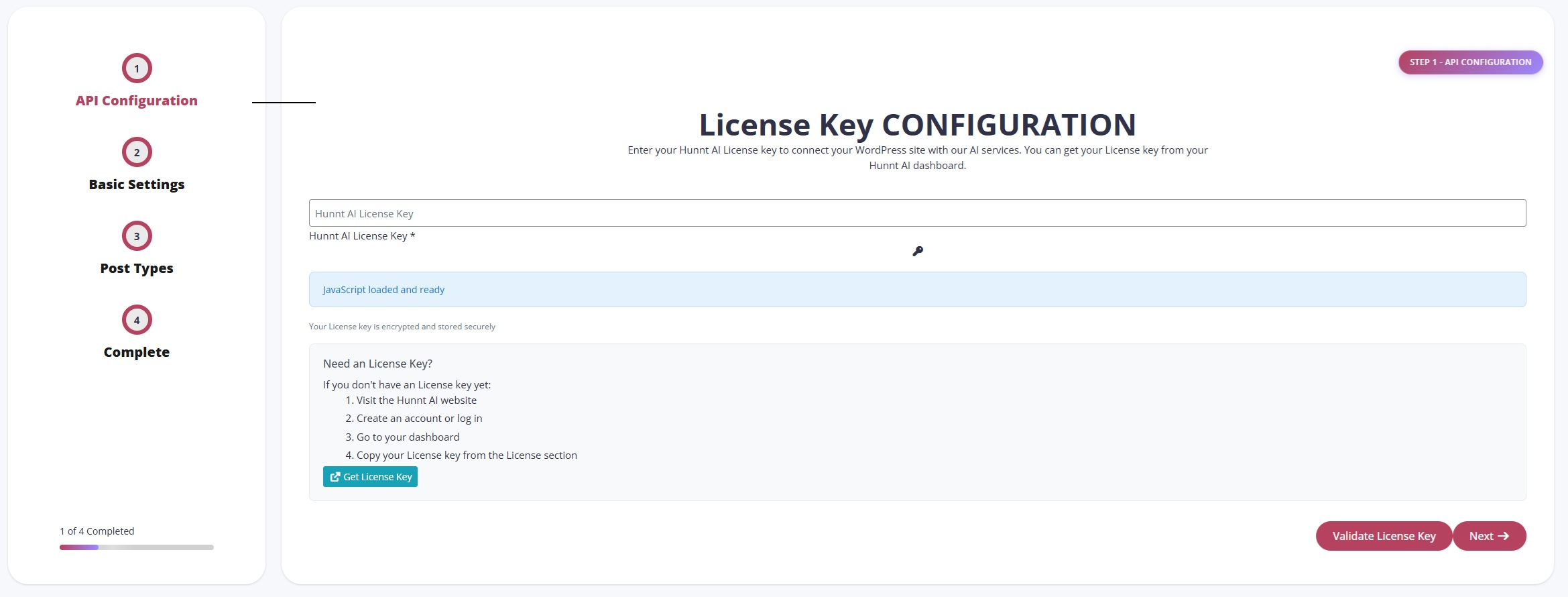The image size is (1568, 597).
Task: Click the wizard completion progress bar
Action: click(x=137, y=547)
